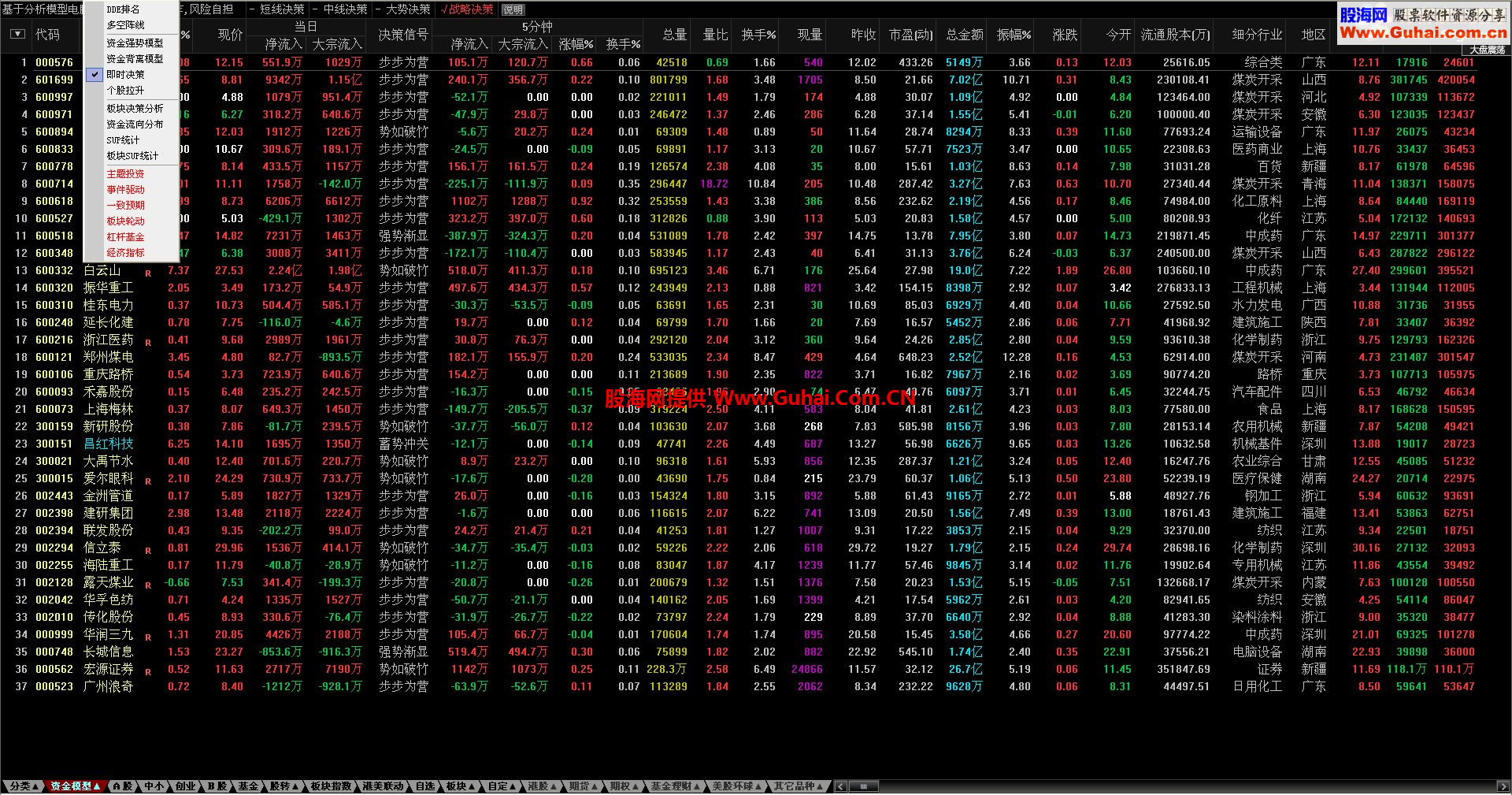Expand the 其它品种 bottom tab menu
This screenshot has width=1512, height=795.
(x=799, y=786)
